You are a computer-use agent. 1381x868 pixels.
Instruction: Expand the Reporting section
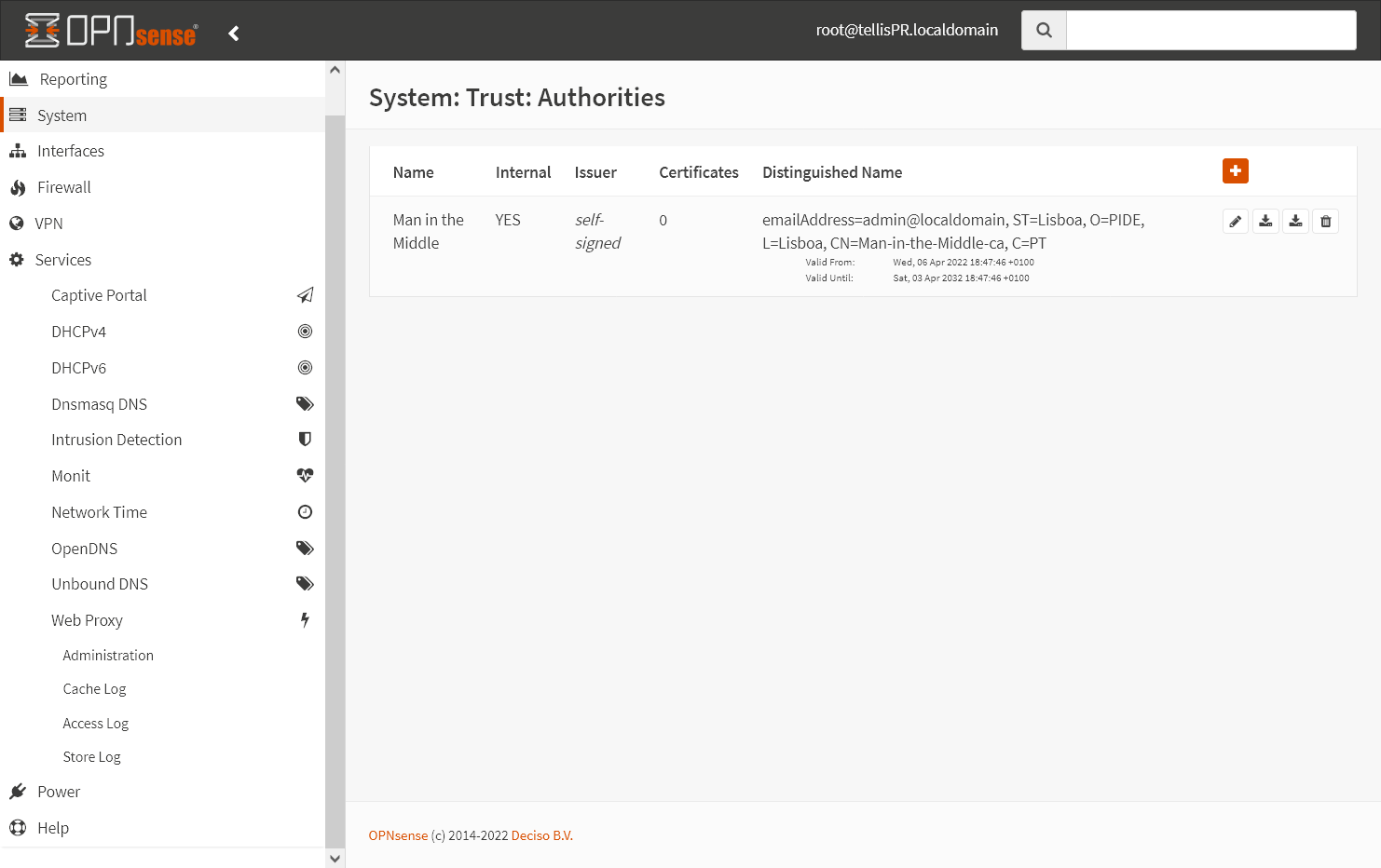[72, 78]
